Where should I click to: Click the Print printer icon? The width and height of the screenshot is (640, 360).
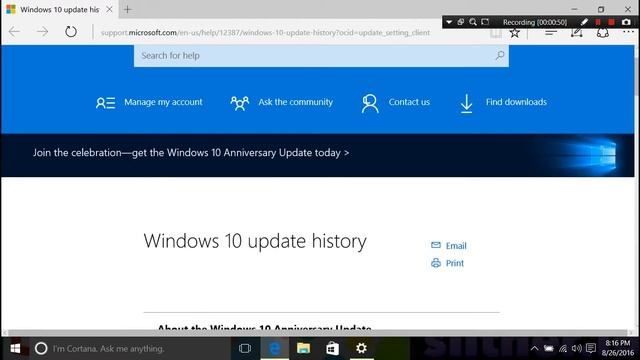tap(436, 263)
